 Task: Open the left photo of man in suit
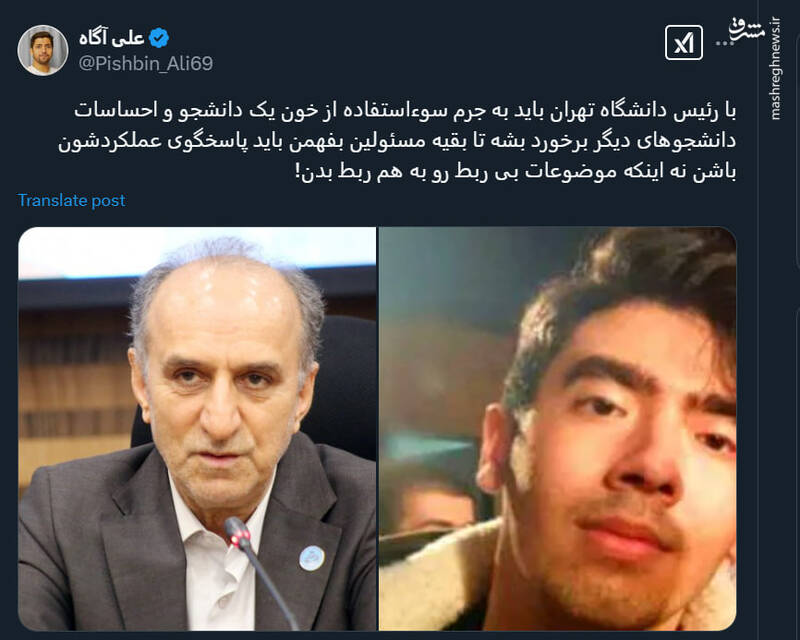(x=197, y=429)
